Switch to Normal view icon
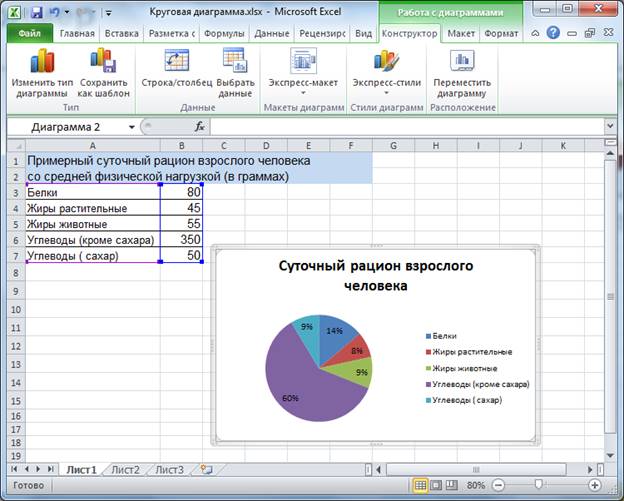The width and height of the screenshot is (624, 501). click(x=420, y=485)
